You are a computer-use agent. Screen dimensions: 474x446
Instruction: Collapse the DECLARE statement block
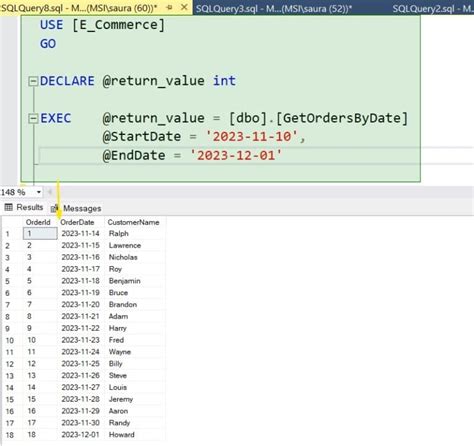(x=33, y=81)
